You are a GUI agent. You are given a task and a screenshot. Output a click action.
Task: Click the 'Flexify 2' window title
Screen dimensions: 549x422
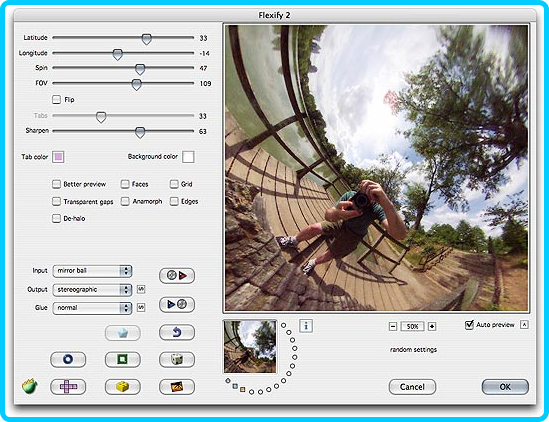[274, 15]
